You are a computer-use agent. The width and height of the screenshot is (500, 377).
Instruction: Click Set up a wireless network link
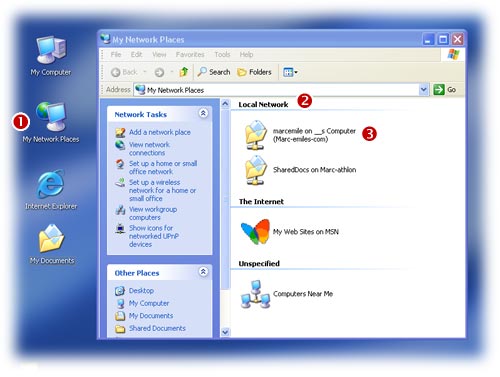(x=162, y=190)
